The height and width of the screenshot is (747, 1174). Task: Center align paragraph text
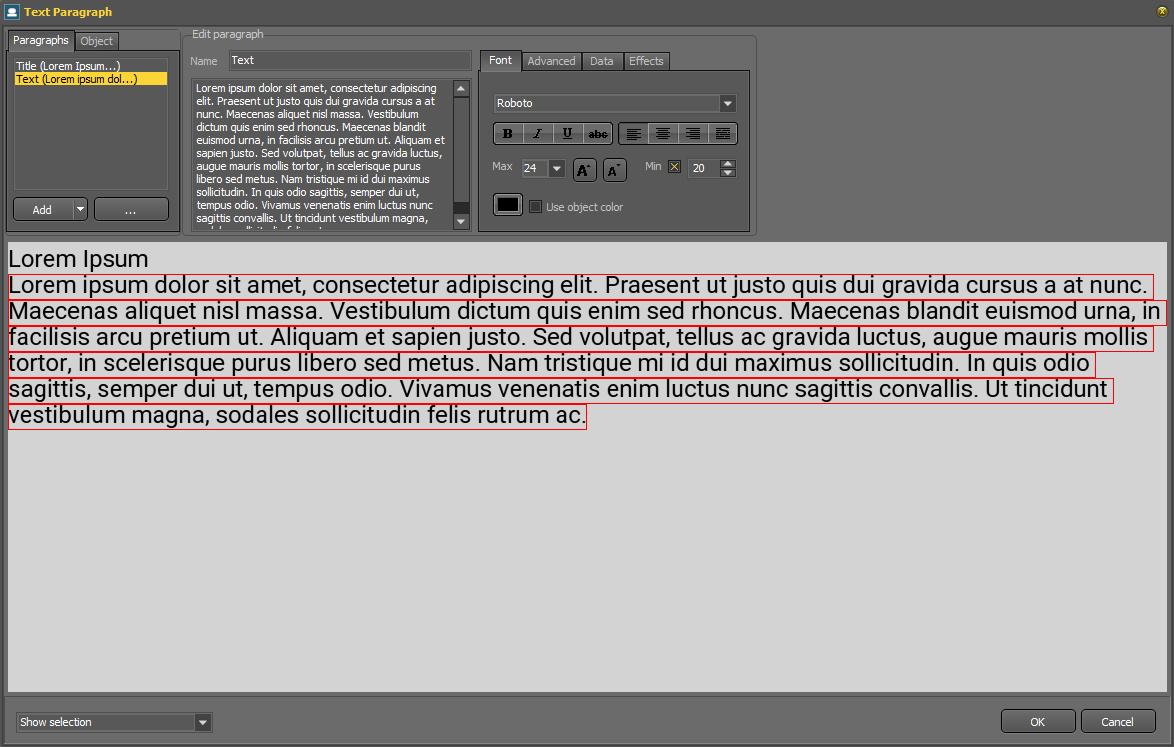click(x=663, y=134)
